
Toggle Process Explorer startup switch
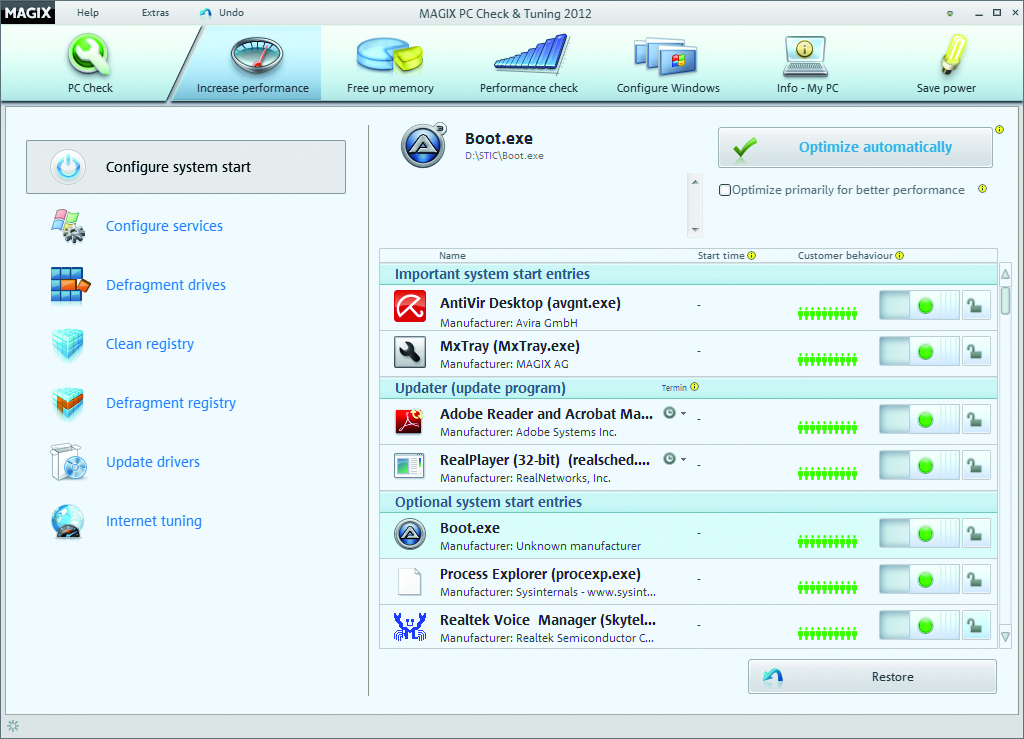click(x=920, y=580)
